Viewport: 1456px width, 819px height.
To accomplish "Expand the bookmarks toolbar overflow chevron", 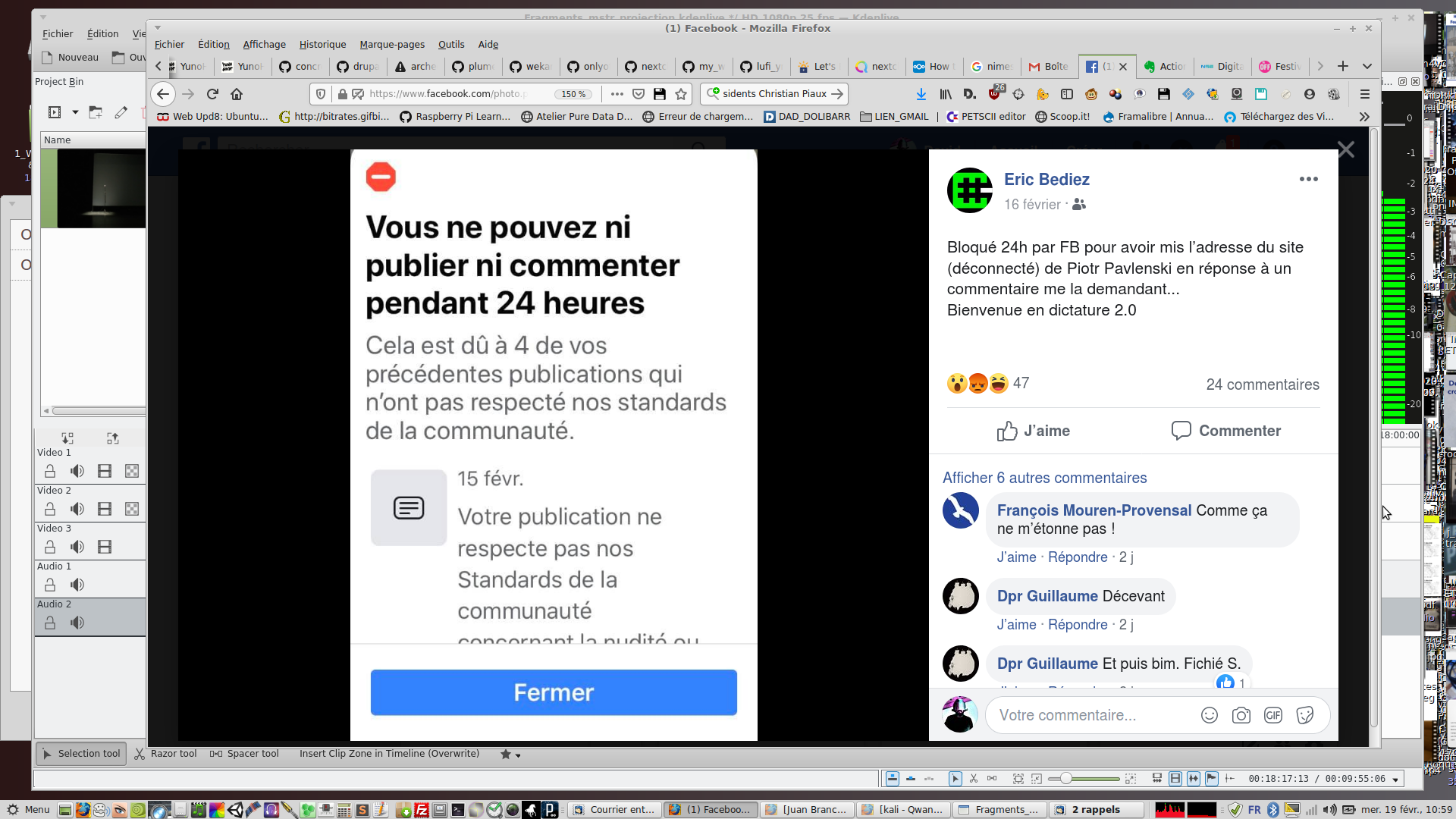I will coord(1364,117).
